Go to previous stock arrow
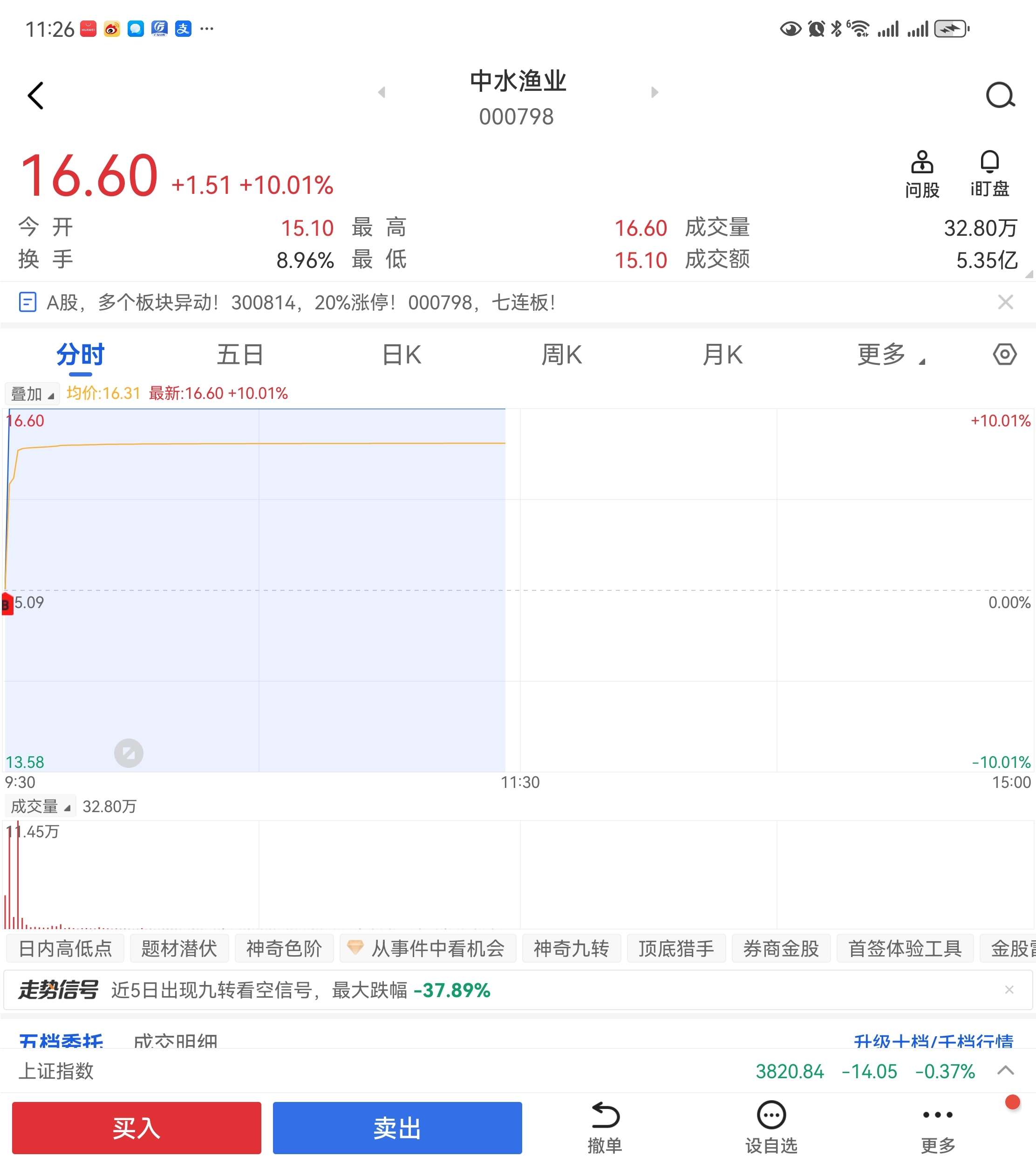1036x1163 pixels. pyautogui.click(x=382, y=92)
